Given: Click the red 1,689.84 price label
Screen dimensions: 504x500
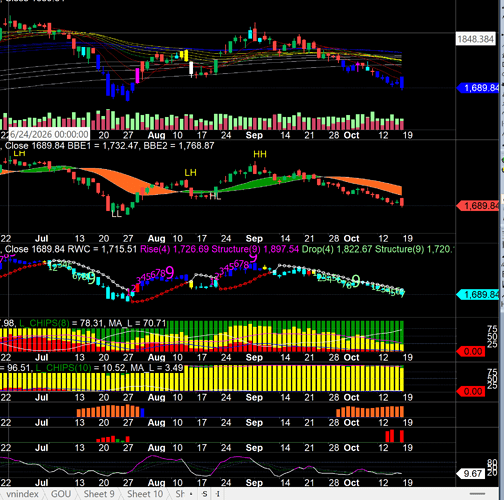Looking at the screenshot, I should (479, 206).
